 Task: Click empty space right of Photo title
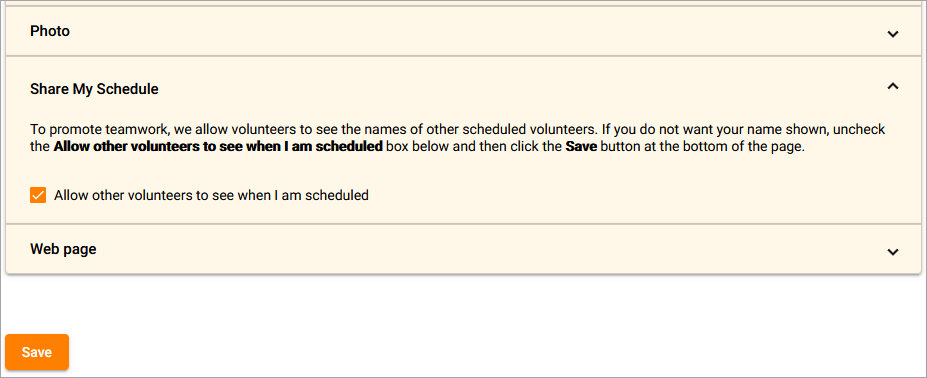(x=473, y=31)
